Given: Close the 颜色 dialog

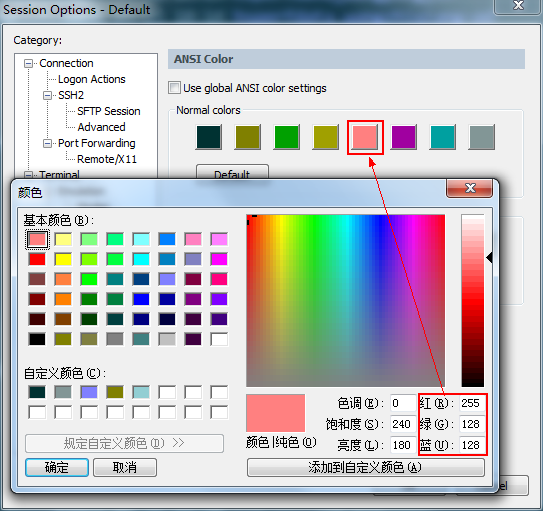Looking at the screenshot, I should 470,188.
